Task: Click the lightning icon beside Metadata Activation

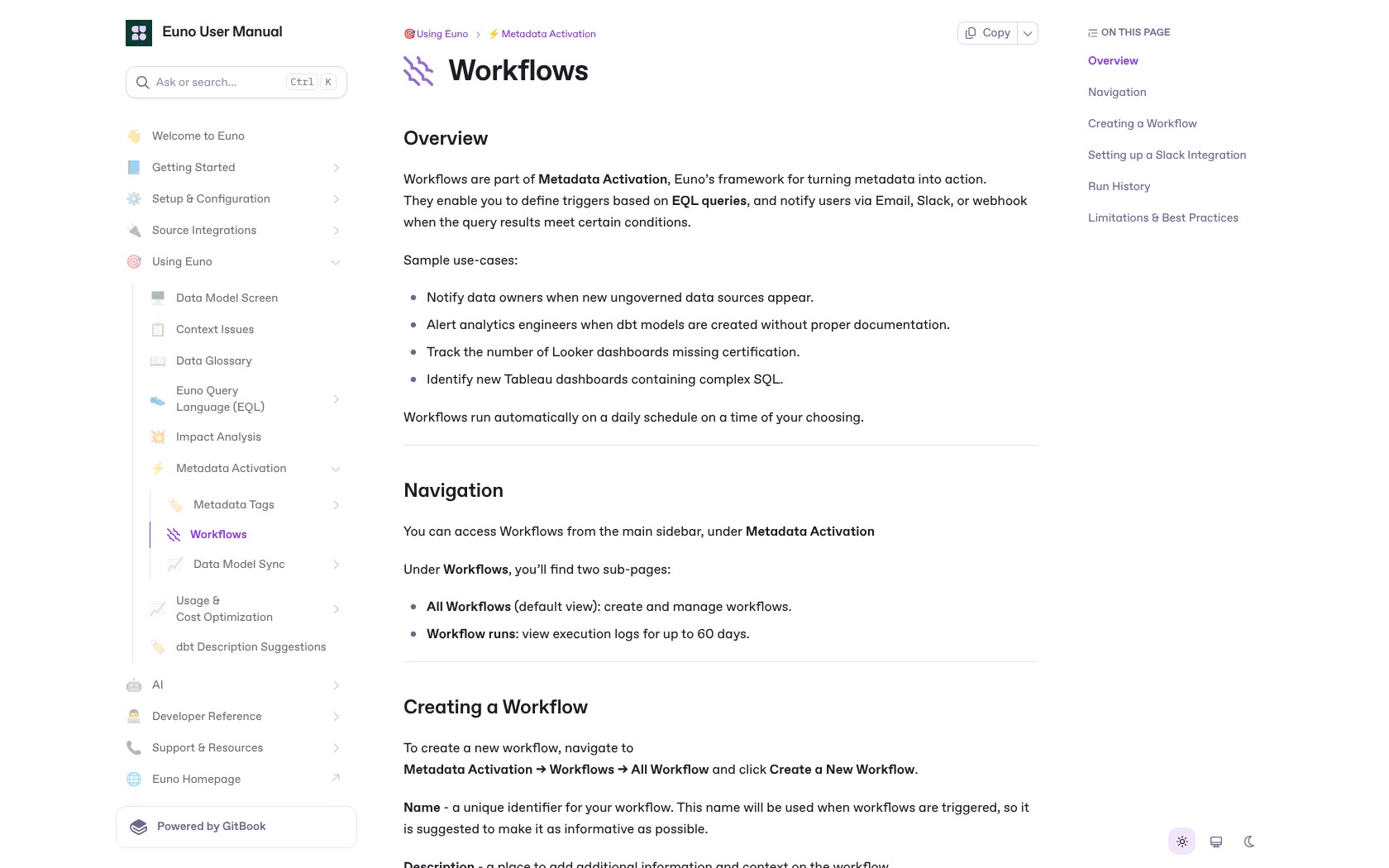Action: [158, 469]
